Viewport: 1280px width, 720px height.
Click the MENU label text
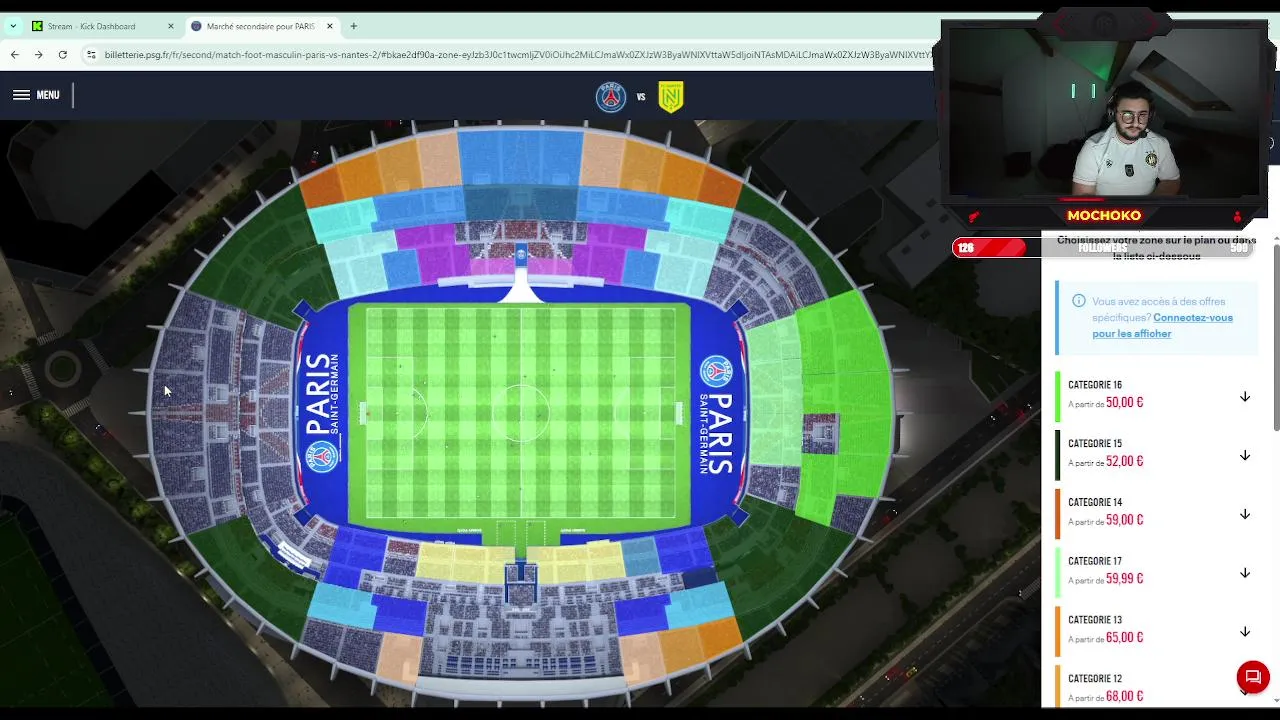tap(48, 95)
